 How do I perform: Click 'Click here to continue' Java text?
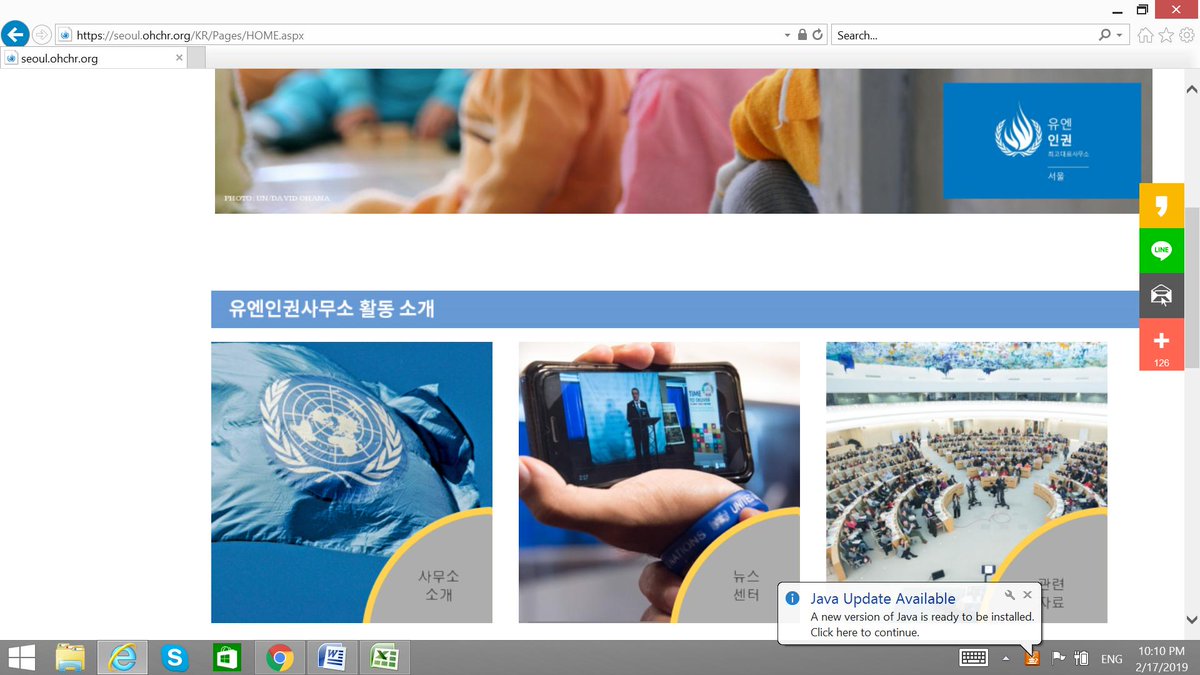(865, 632)
